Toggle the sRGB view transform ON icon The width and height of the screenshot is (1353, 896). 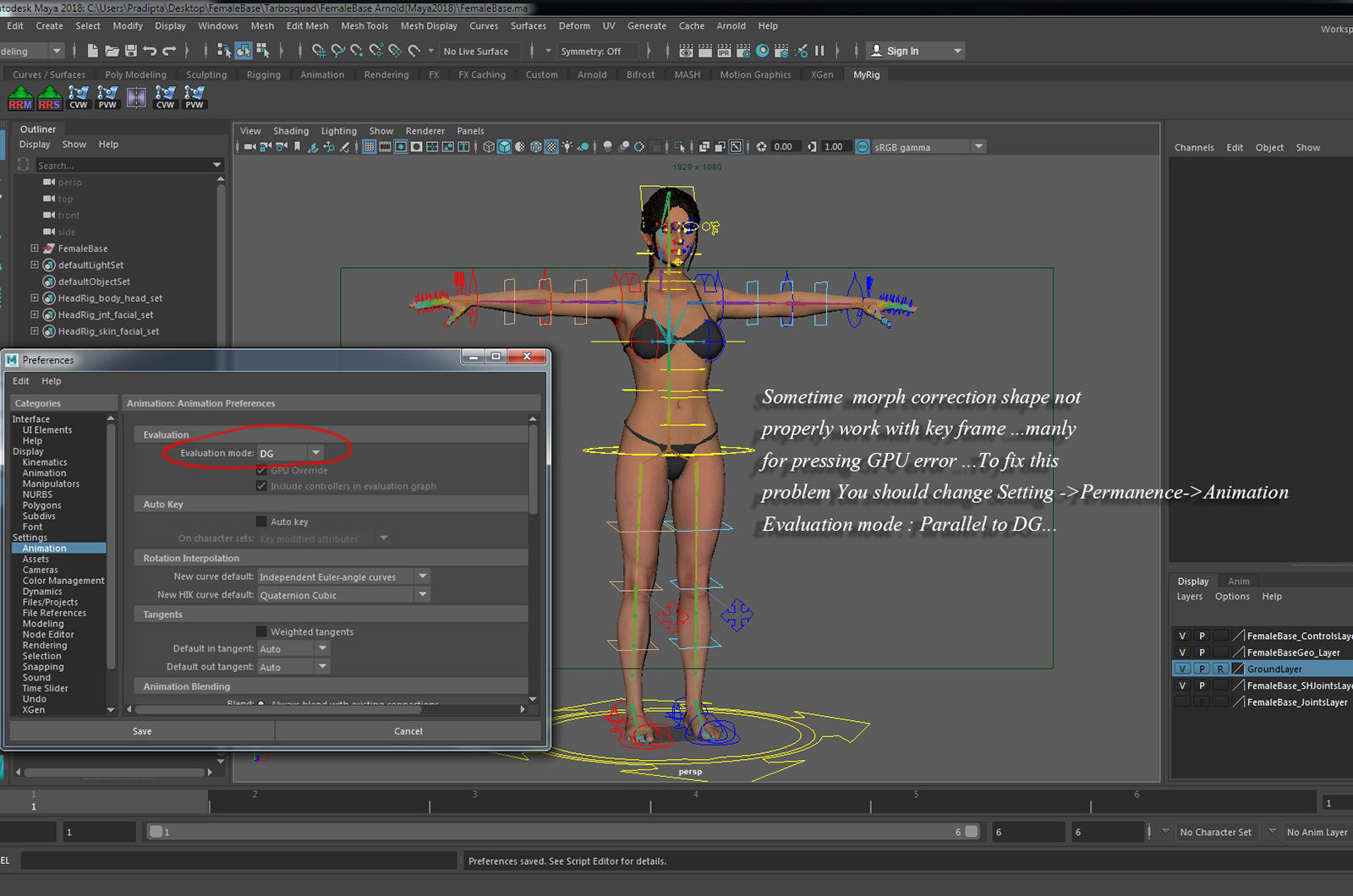[863, 146]
